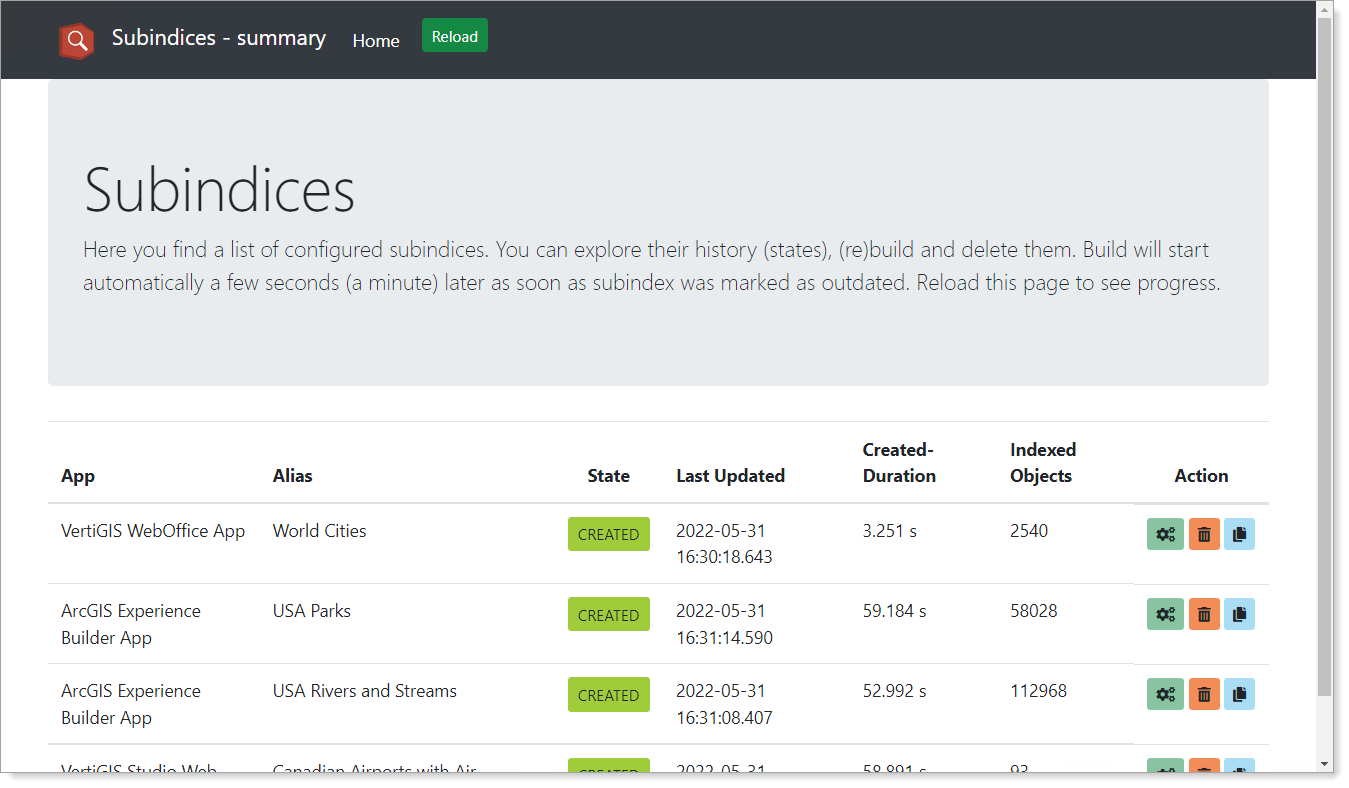Click the App column header
Viewport: 1349px width, 788px height.
tap(78, 476)
